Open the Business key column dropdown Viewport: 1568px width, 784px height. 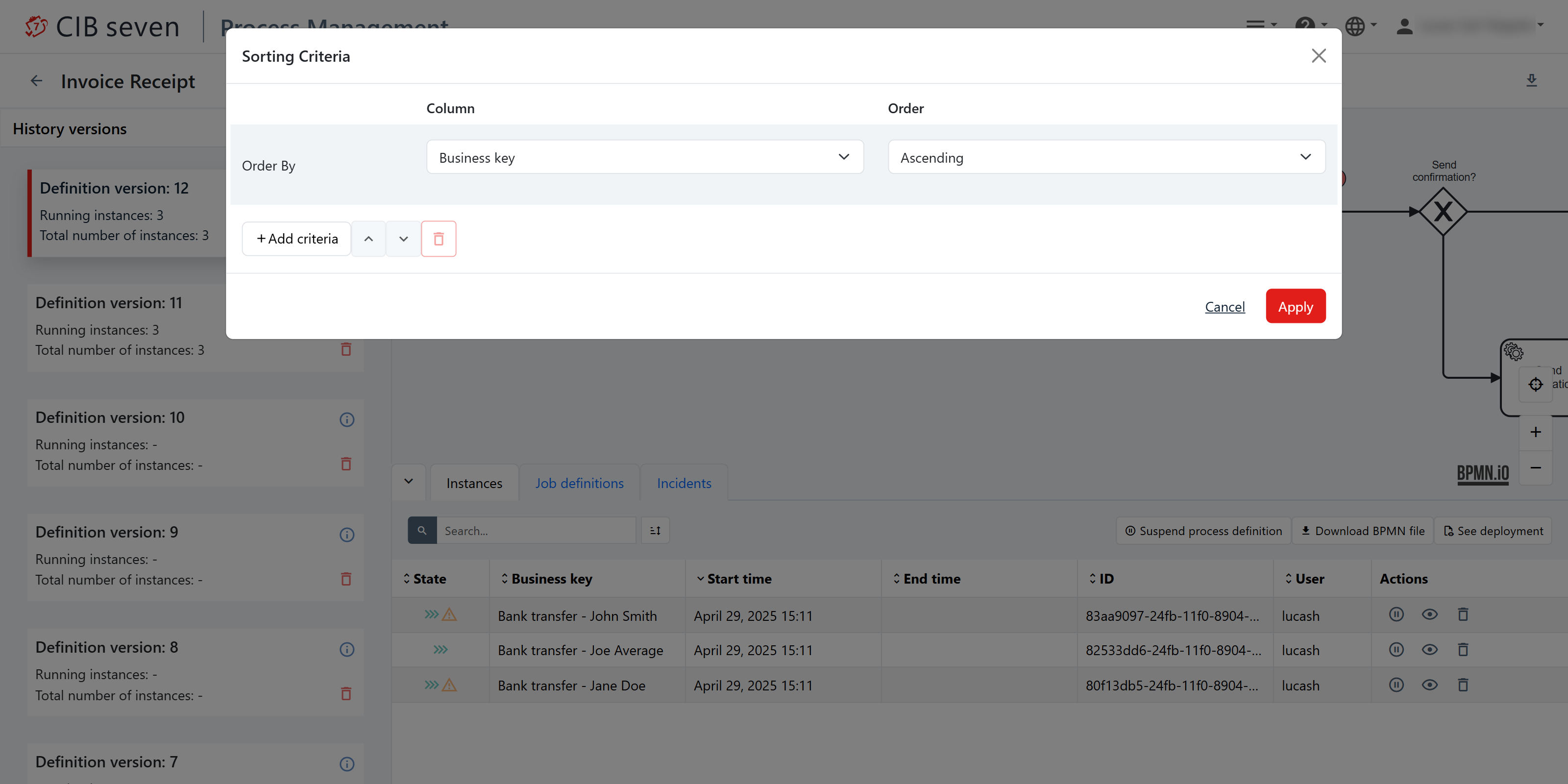click(x=645, y=157)
